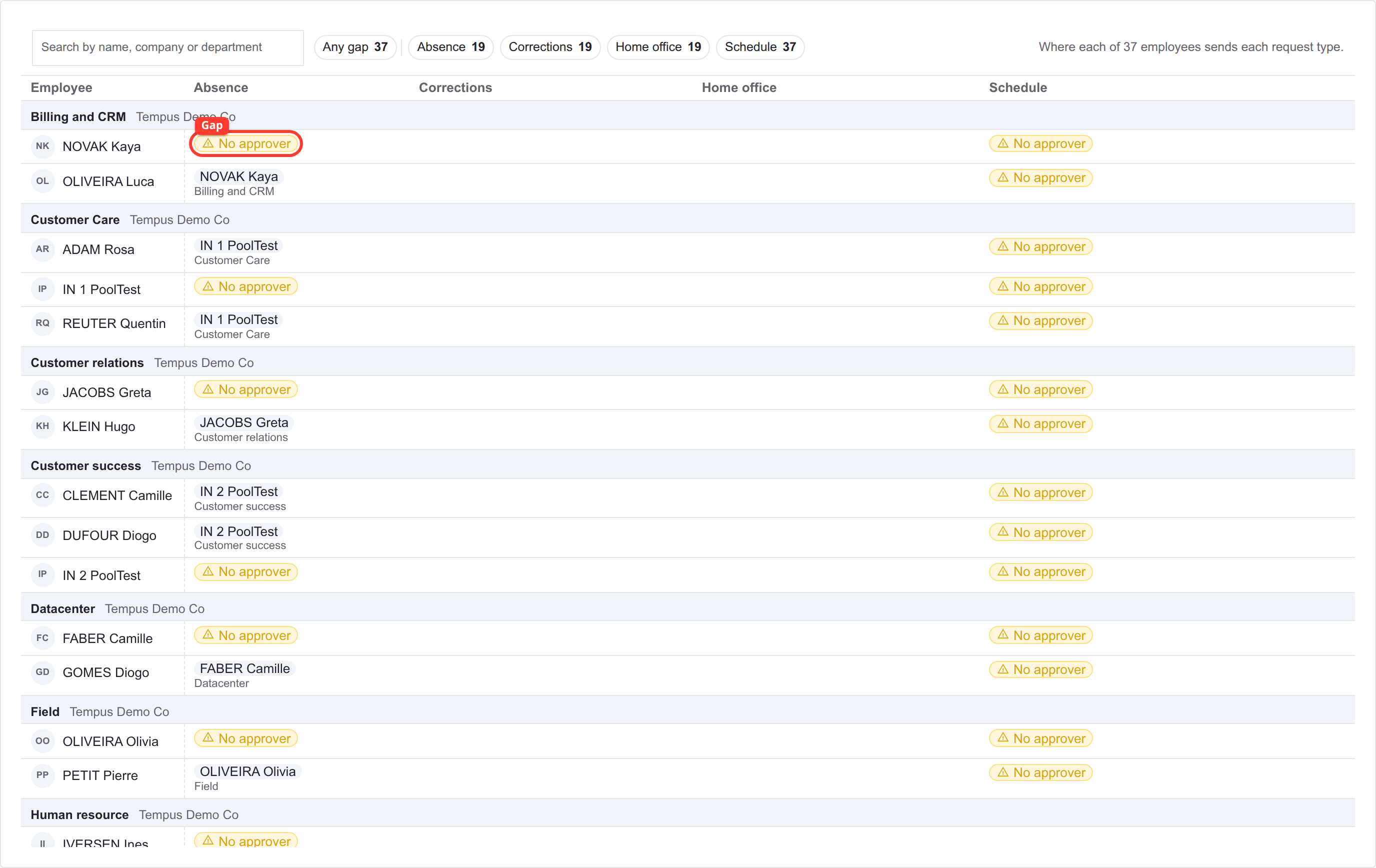Image resolution: width=1376 pixels, height=868 pixels.
Task: Toggle the Corrections 19 filter chip
Action: 549,47
